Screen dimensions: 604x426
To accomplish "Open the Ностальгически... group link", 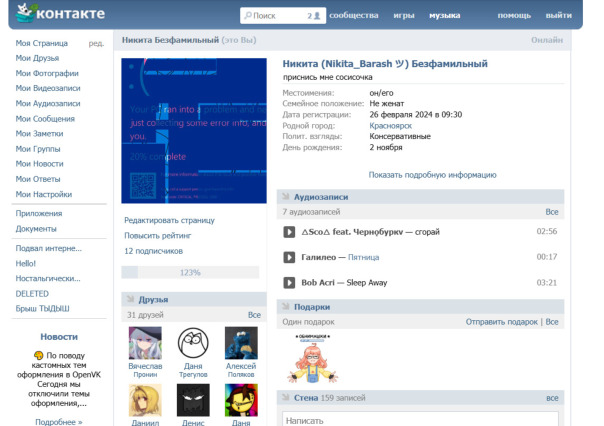I will [48, 278].
